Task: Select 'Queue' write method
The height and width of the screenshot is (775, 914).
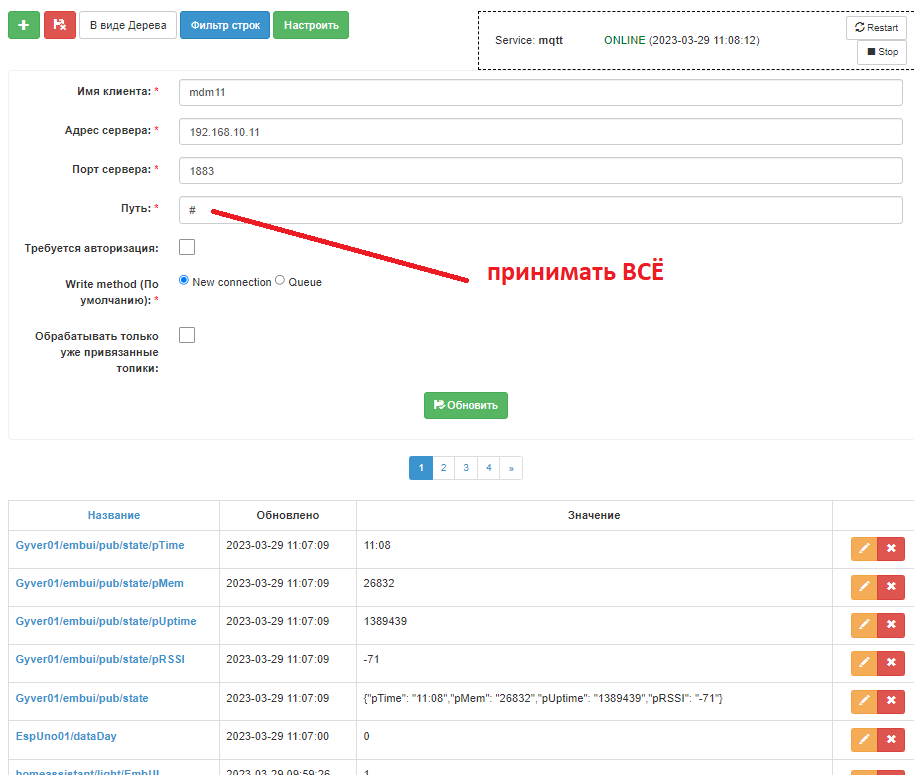Action: 280,280
